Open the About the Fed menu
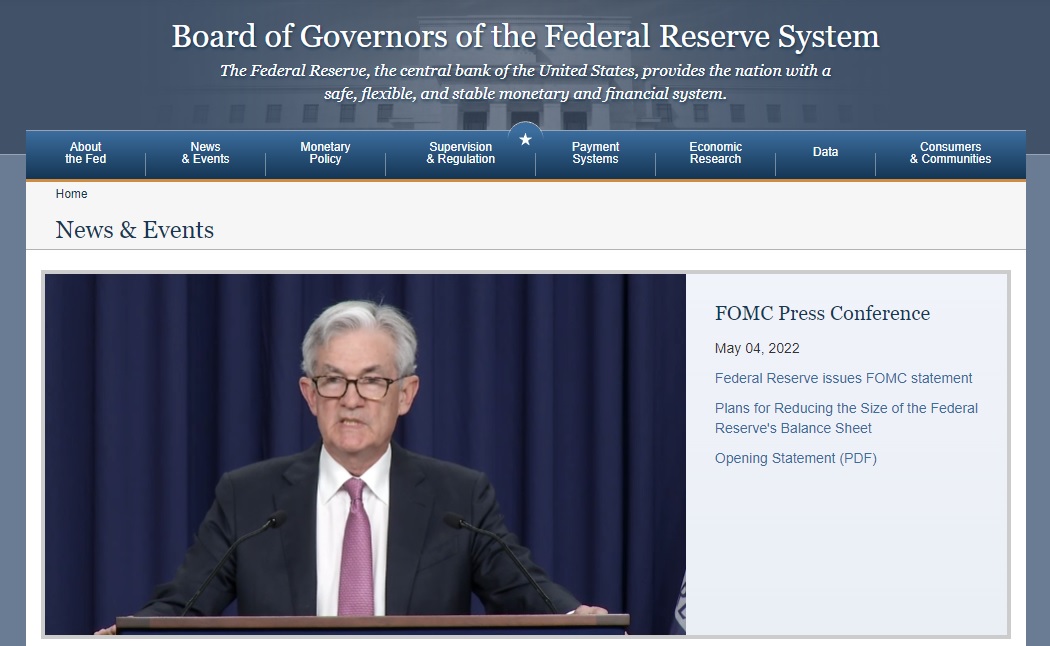Image resolution: width=1050 pixels, height=646 pixels. pos(86,153)
